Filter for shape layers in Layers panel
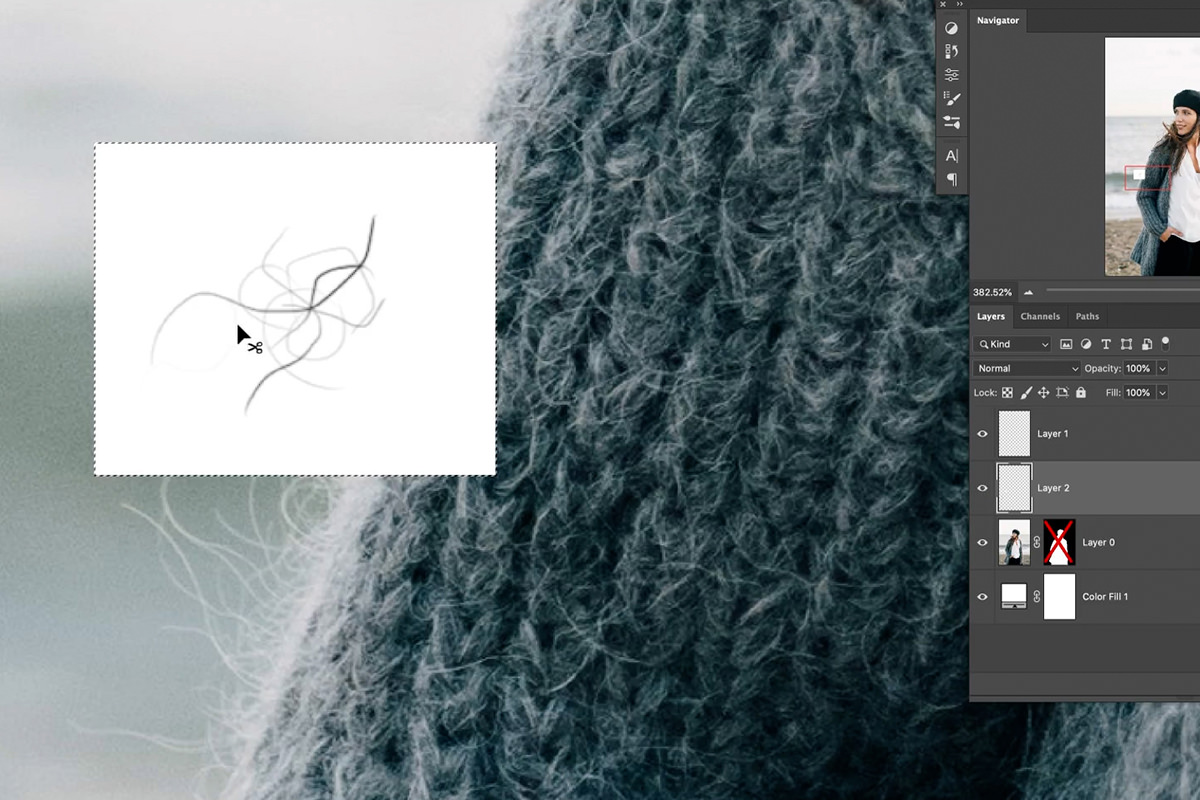 pyautogui.click(x=1126, y=344)
